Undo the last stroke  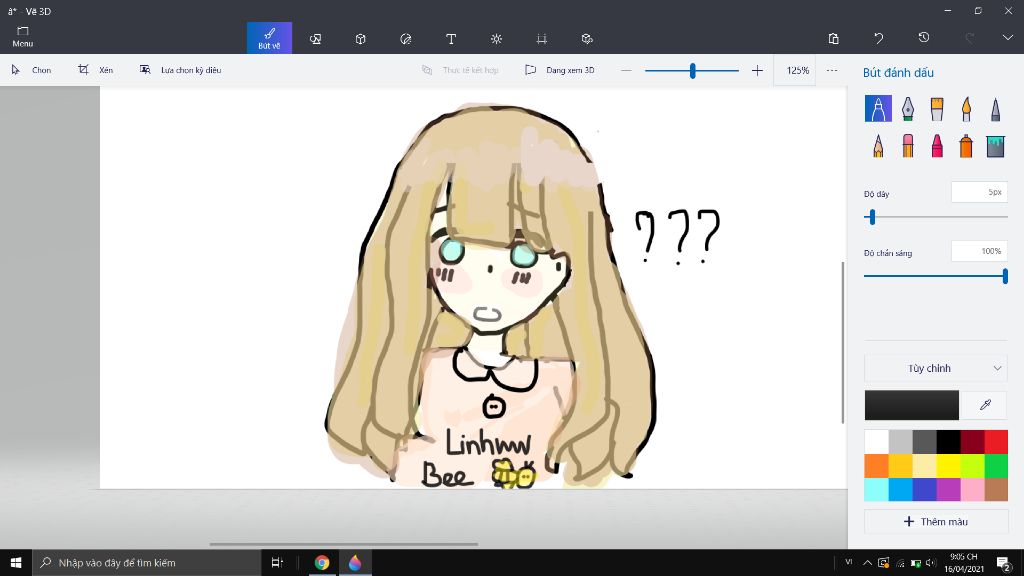[878, 39]
